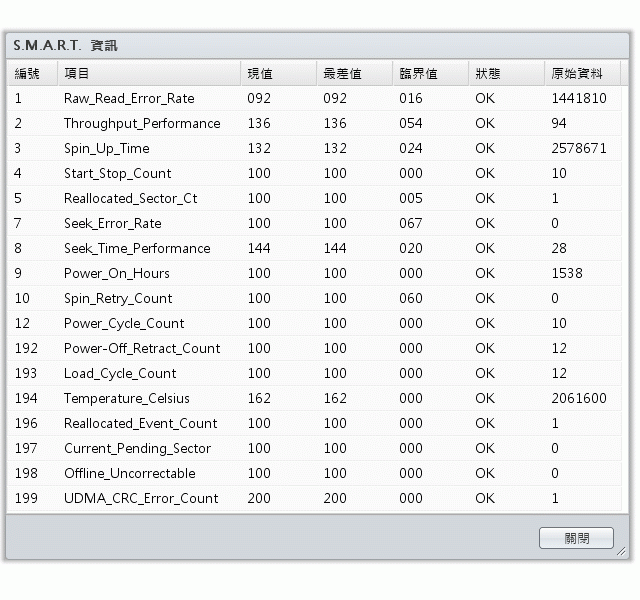This screenshot has width=640, height=600.
Task: Select the Power_On_Hours item
Action: [x=117, y=273]
